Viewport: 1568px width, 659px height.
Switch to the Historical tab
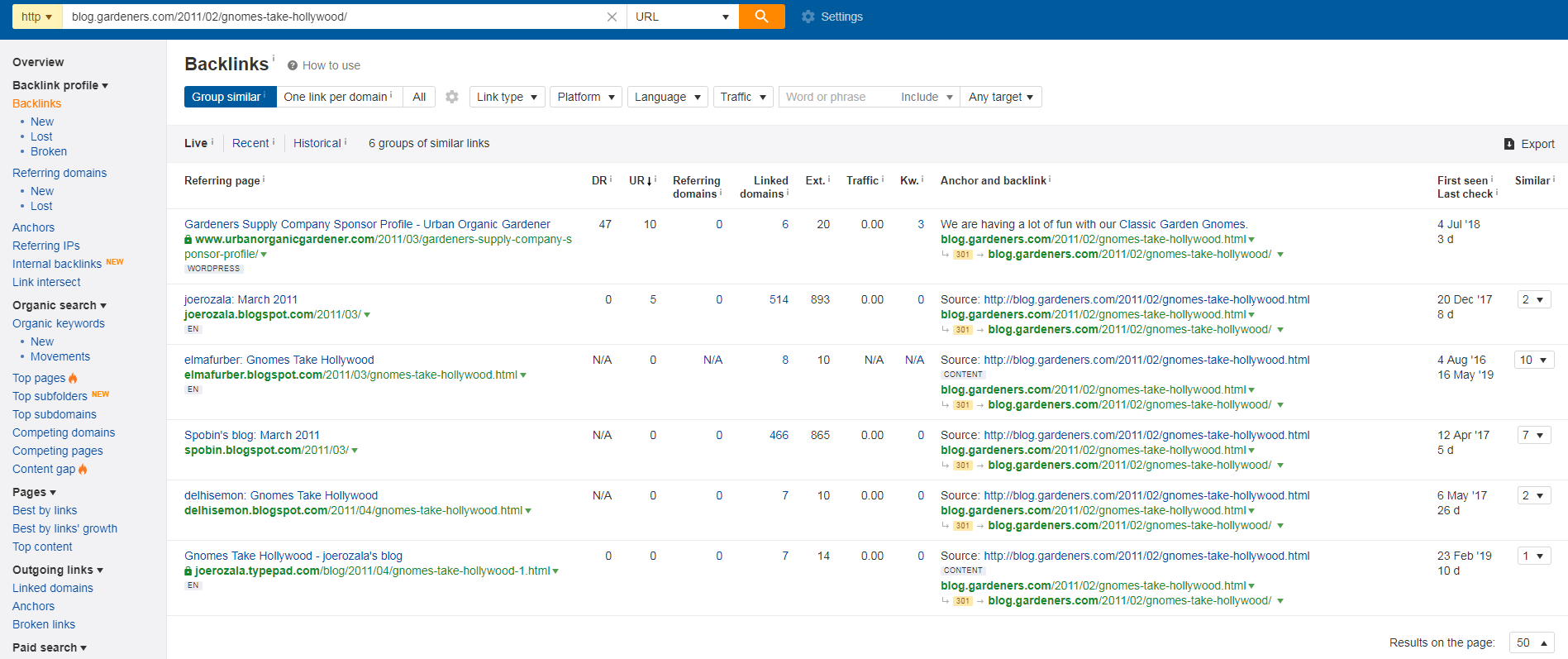[317, 143]
